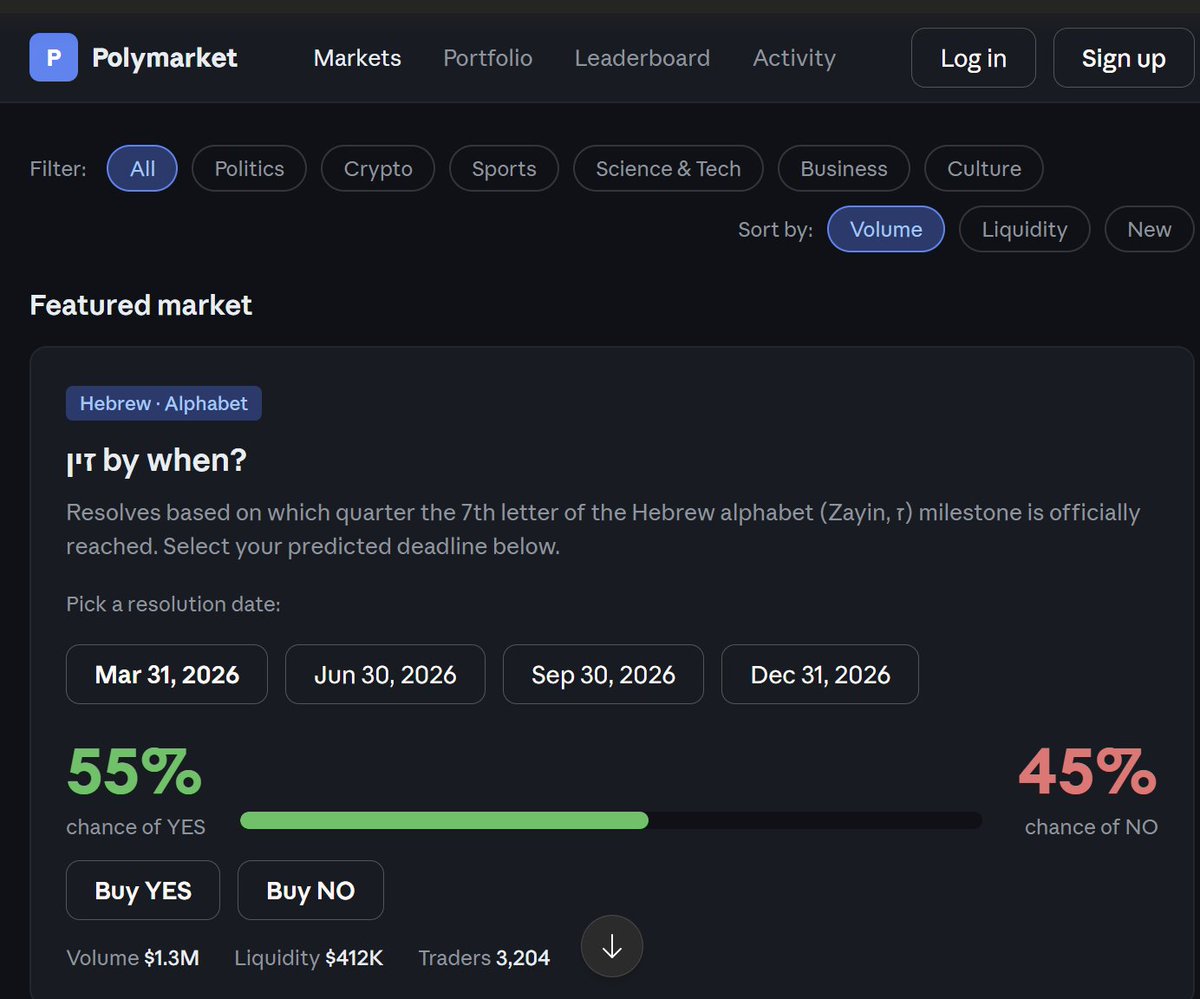Select the Sports filter chip
Screen dimensions: 1200x999
click(504, 169)
